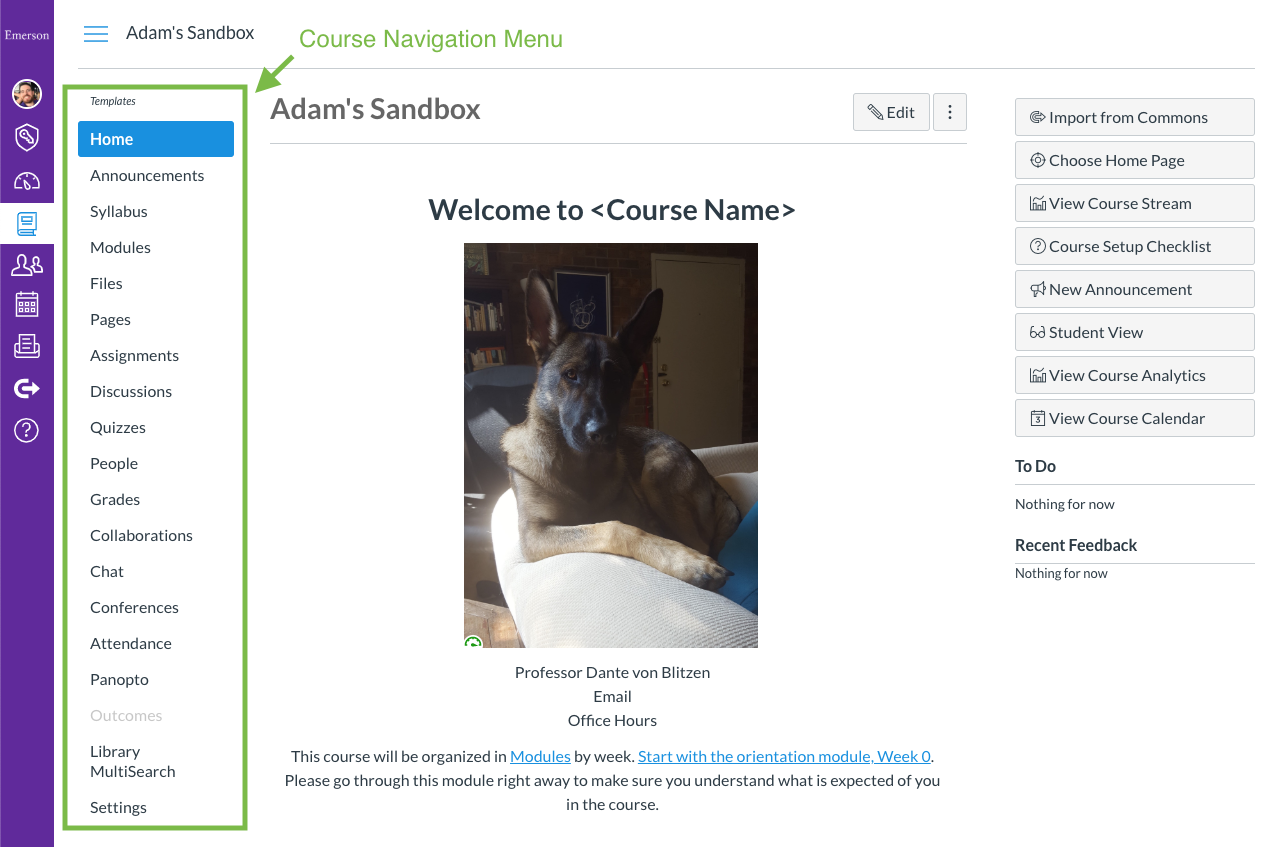1271x847 pixels.
Task: Open Chat in the course menu
Action: [107, 571]
